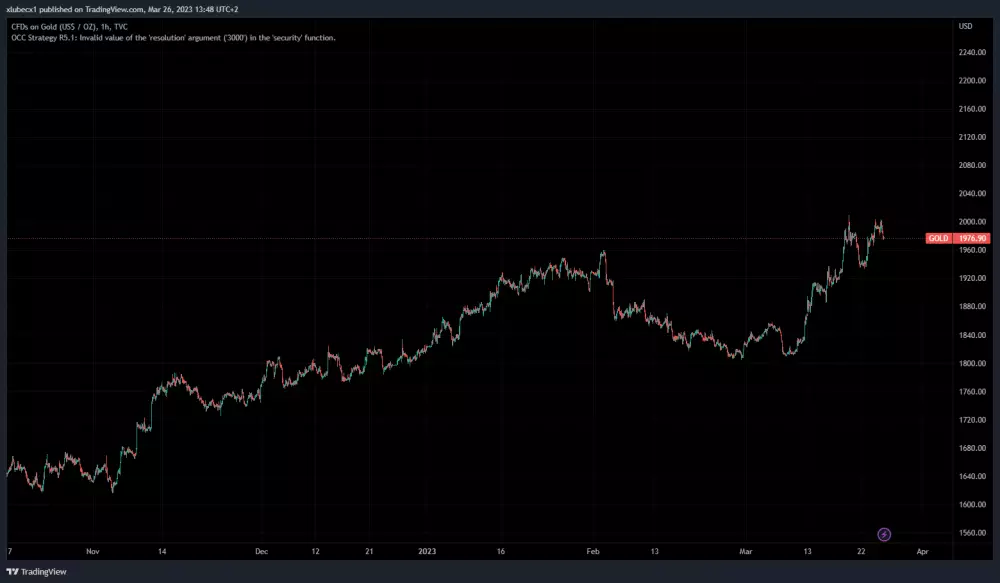The height and width of the screenshot is (583, 1000).
Task: Open the USD currency selector on price axis
Action: coord(965,25)
